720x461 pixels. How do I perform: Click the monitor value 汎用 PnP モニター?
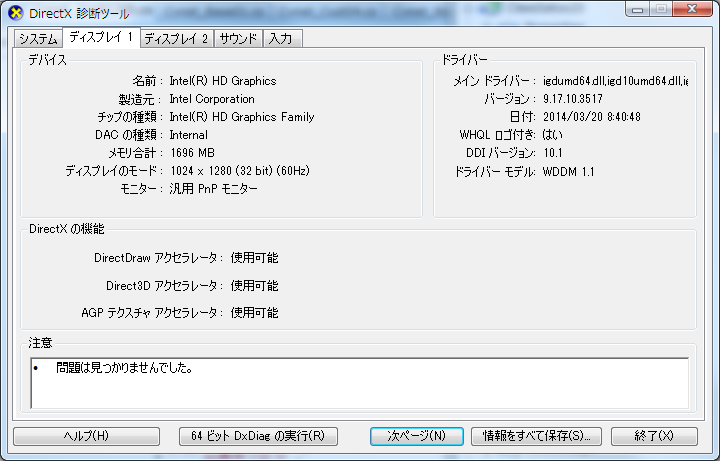click(x=214, y=189)
